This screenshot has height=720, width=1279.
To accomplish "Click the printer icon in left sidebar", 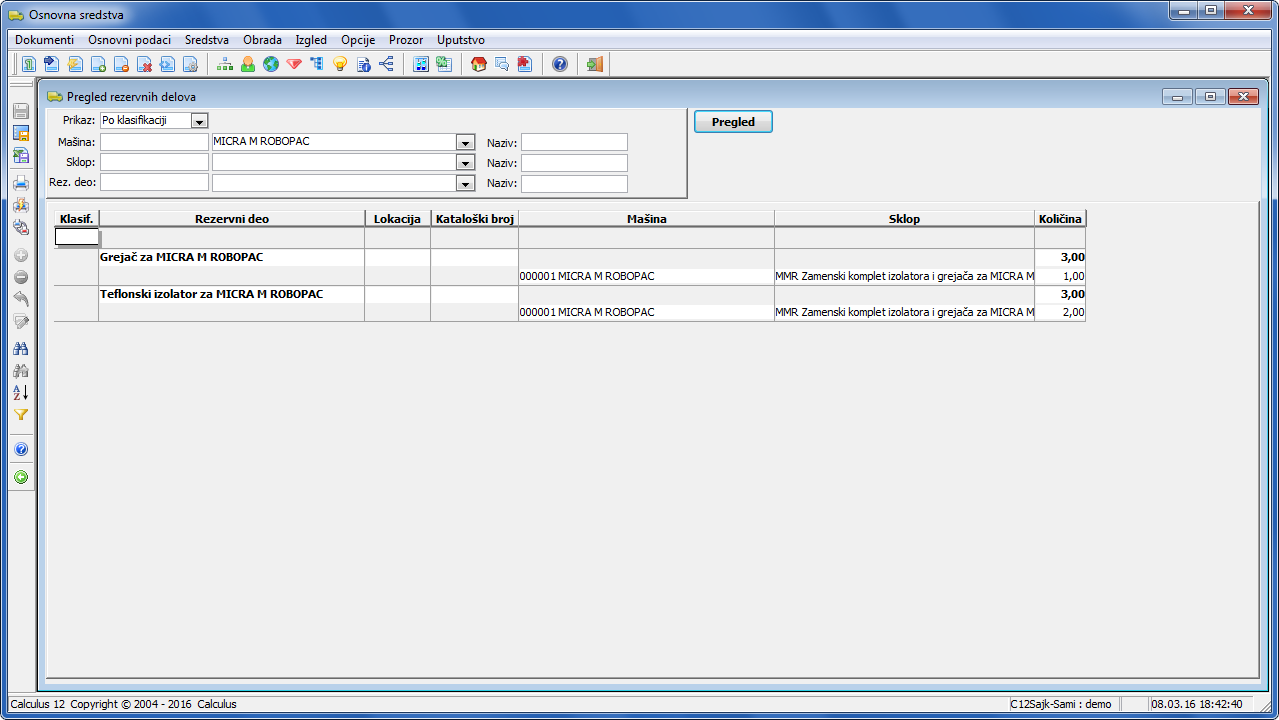I will (x=20, y=183).
